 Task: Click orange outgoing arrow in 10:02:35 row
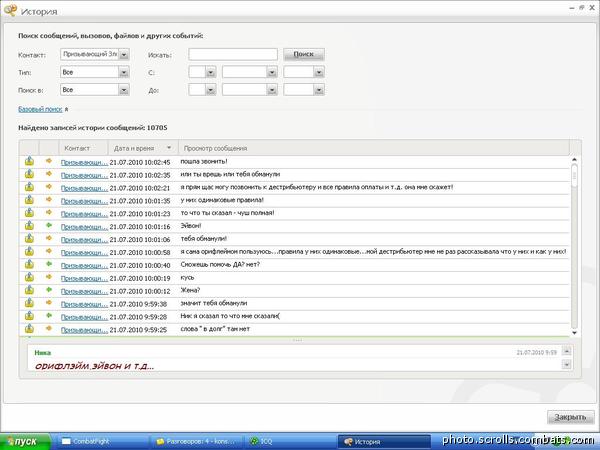coord(46,174)
